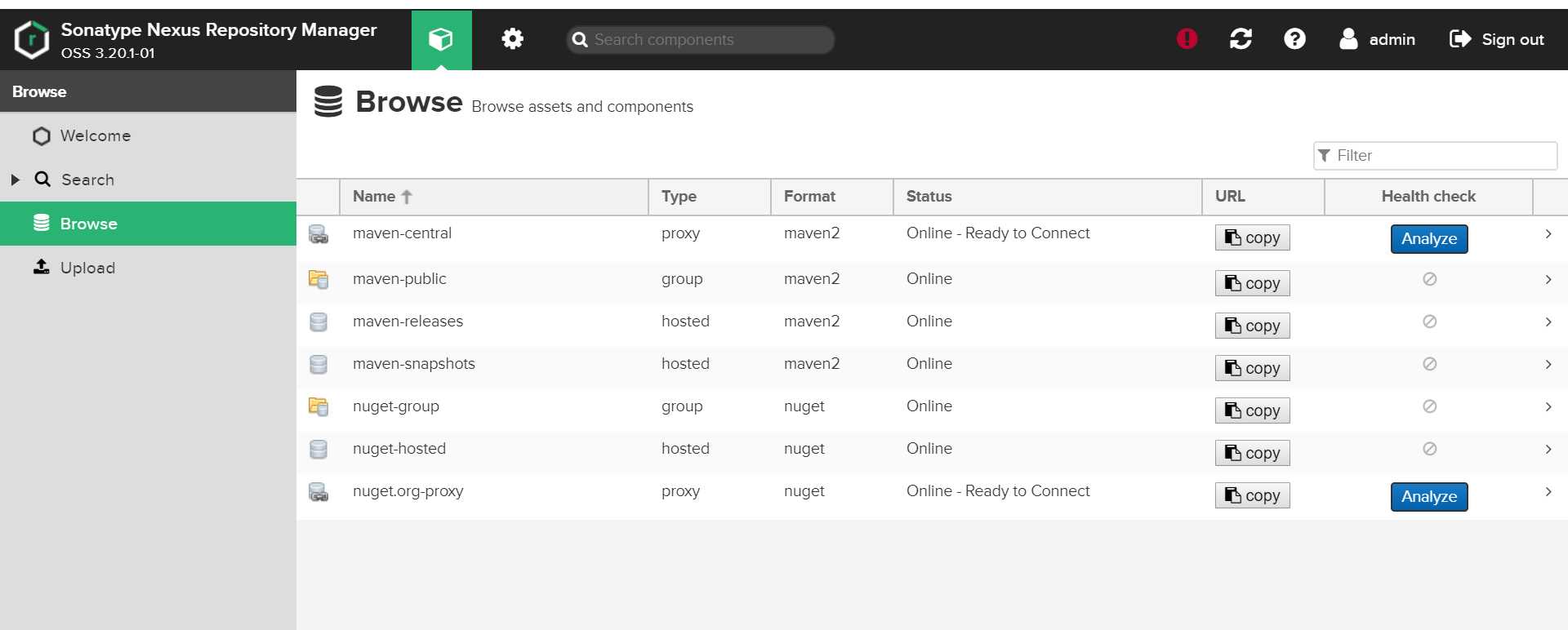This screenshot has height=630, width=1568.
Task: Click the maven-snapshots repository name
Action: point(413,364)
